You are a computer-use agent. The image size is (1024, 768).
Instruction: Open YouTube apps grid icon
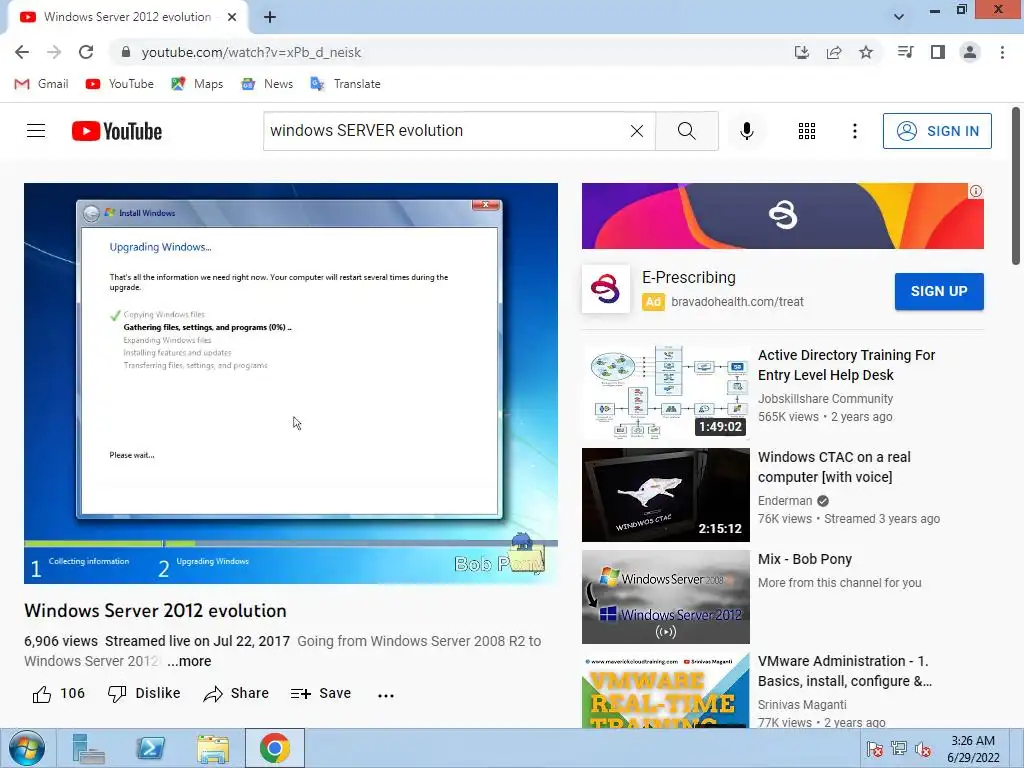click(807, 131)
